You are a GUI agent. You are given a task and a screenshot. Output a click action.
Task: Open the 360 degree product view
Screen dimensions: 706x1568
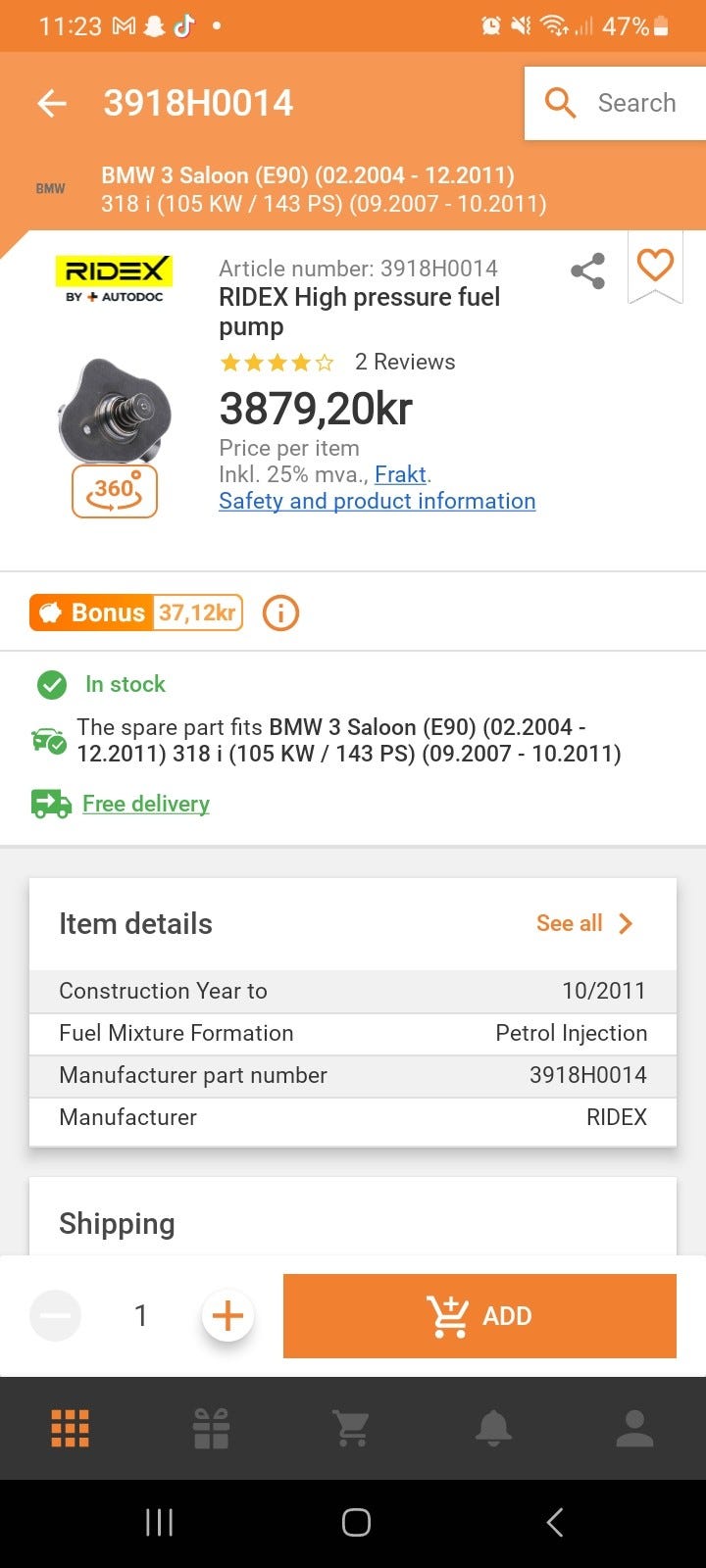coord(115,491)
